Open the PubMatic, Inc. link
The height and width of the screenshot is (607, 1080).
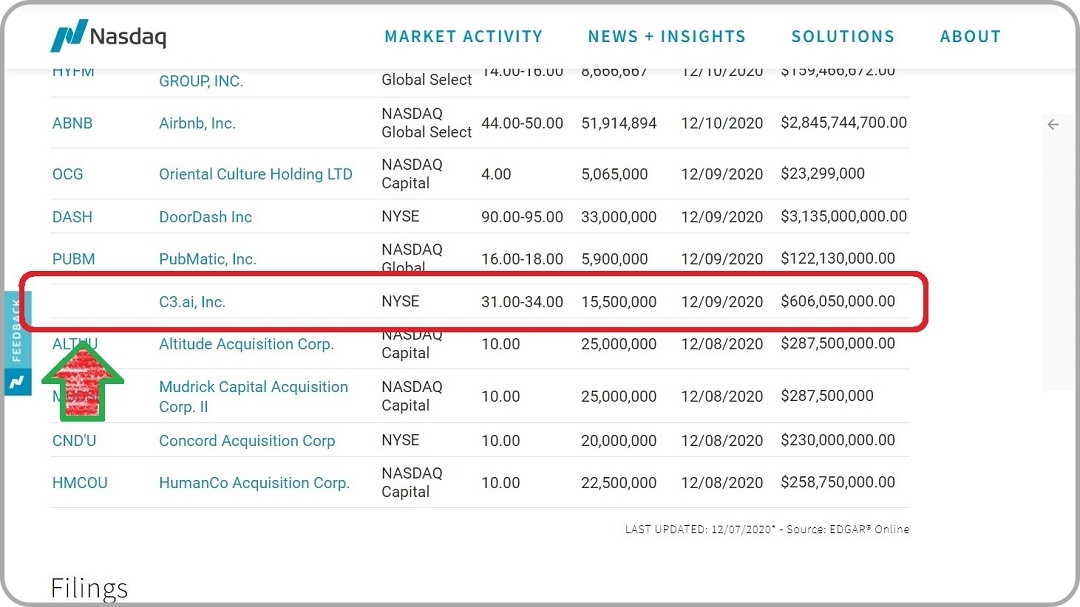click(x=207, y=259)
